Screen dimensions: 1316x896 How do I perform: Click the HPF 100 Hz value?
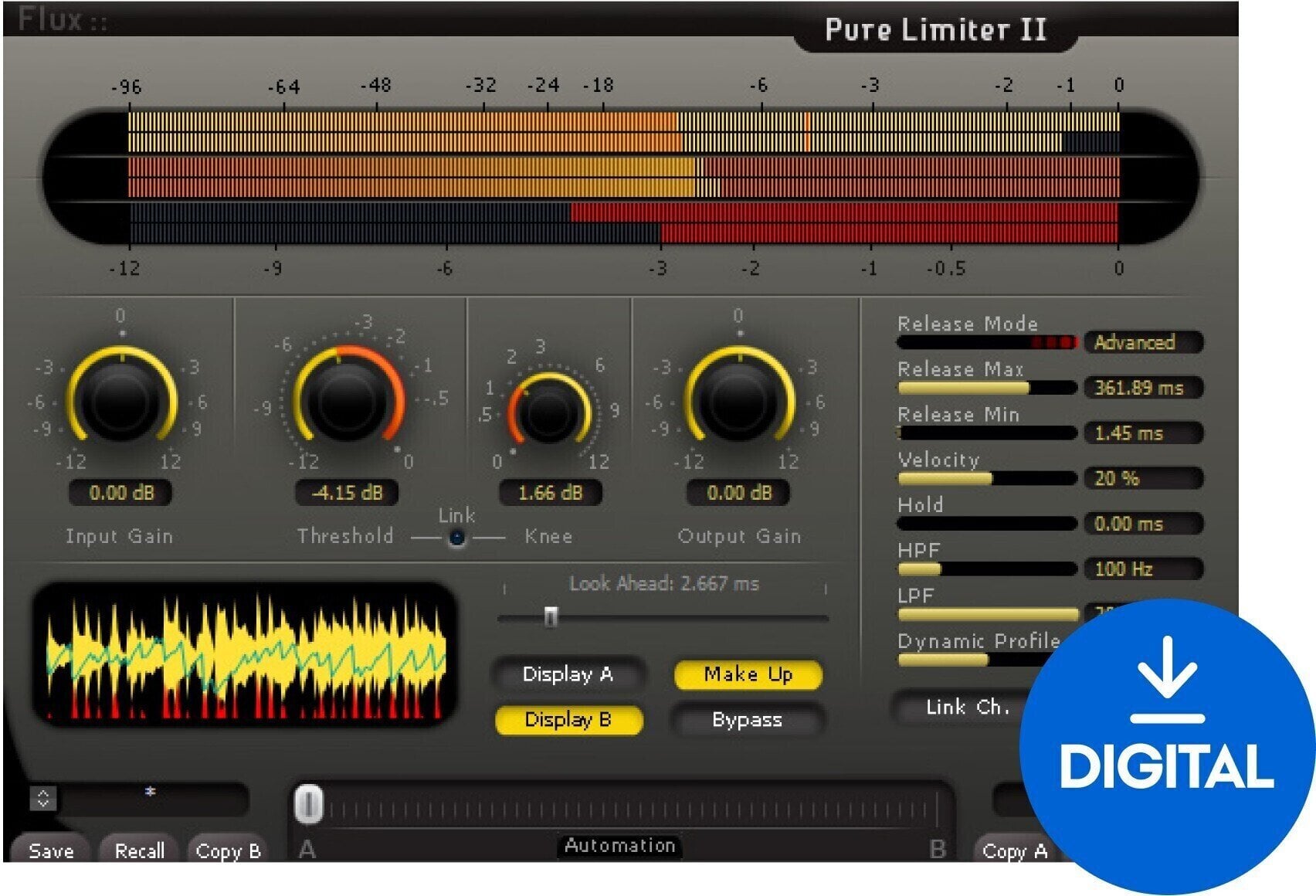click(1144, 569)
